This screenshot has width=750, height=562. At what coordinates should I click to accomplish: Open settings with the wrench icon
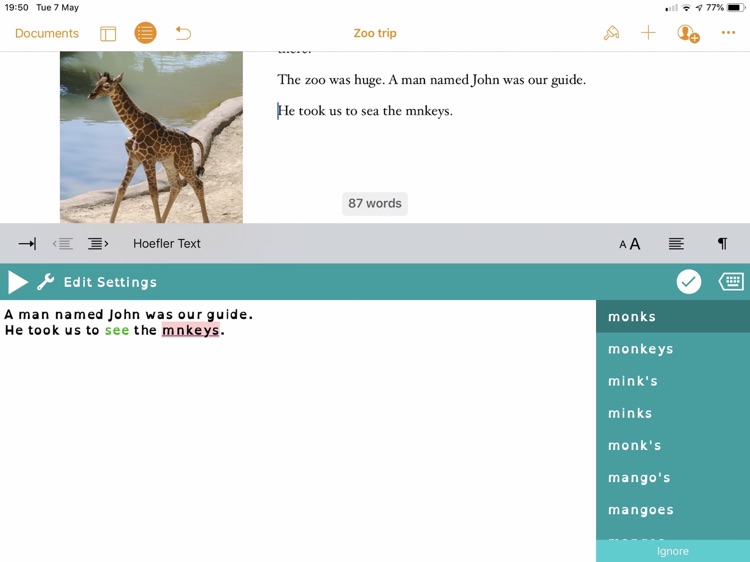coord(45,282)
